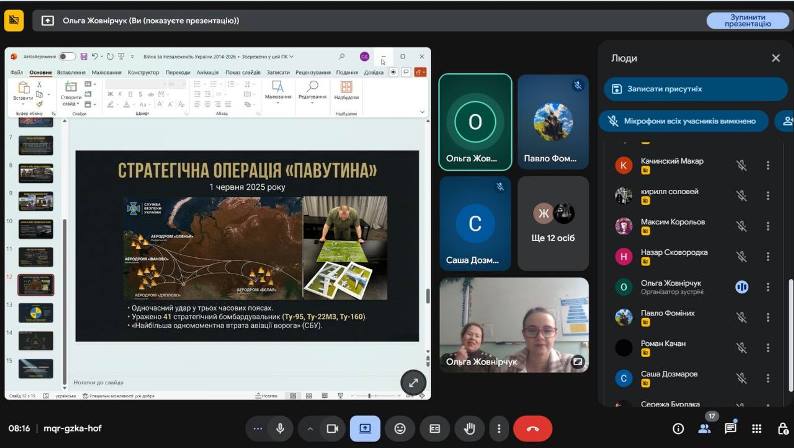Open meeting details info icon
This screenshot has height=448, width=794.
click(678, 429)
